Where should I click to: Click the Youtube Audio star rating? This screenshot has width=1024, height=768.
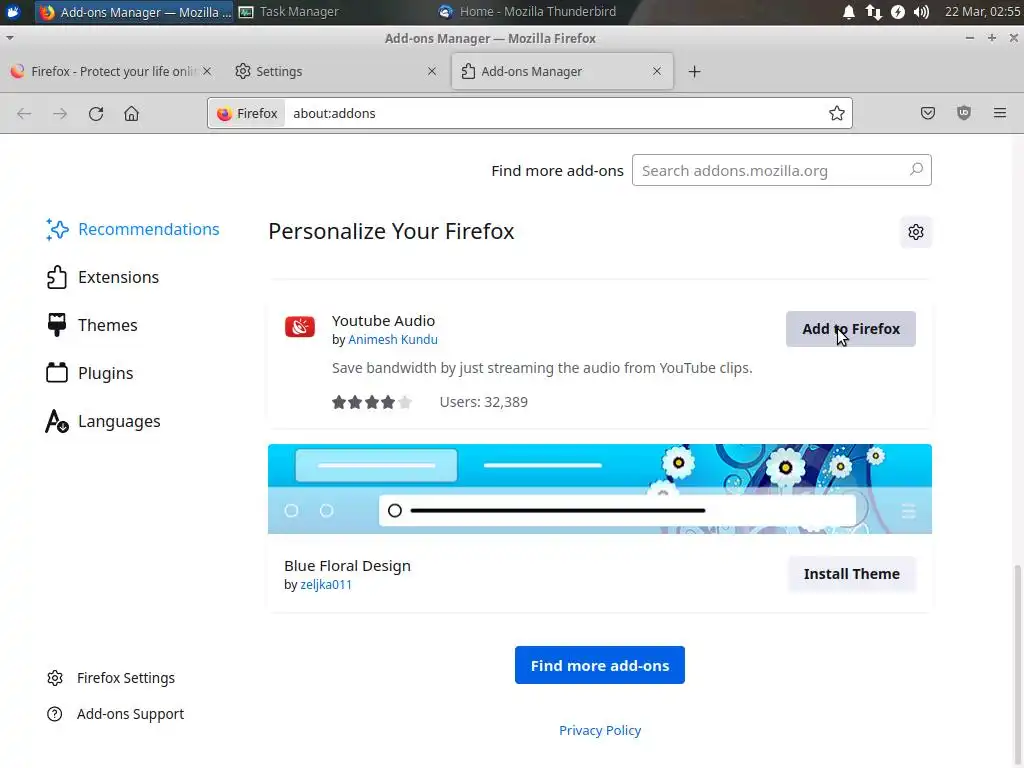point(372,402)
